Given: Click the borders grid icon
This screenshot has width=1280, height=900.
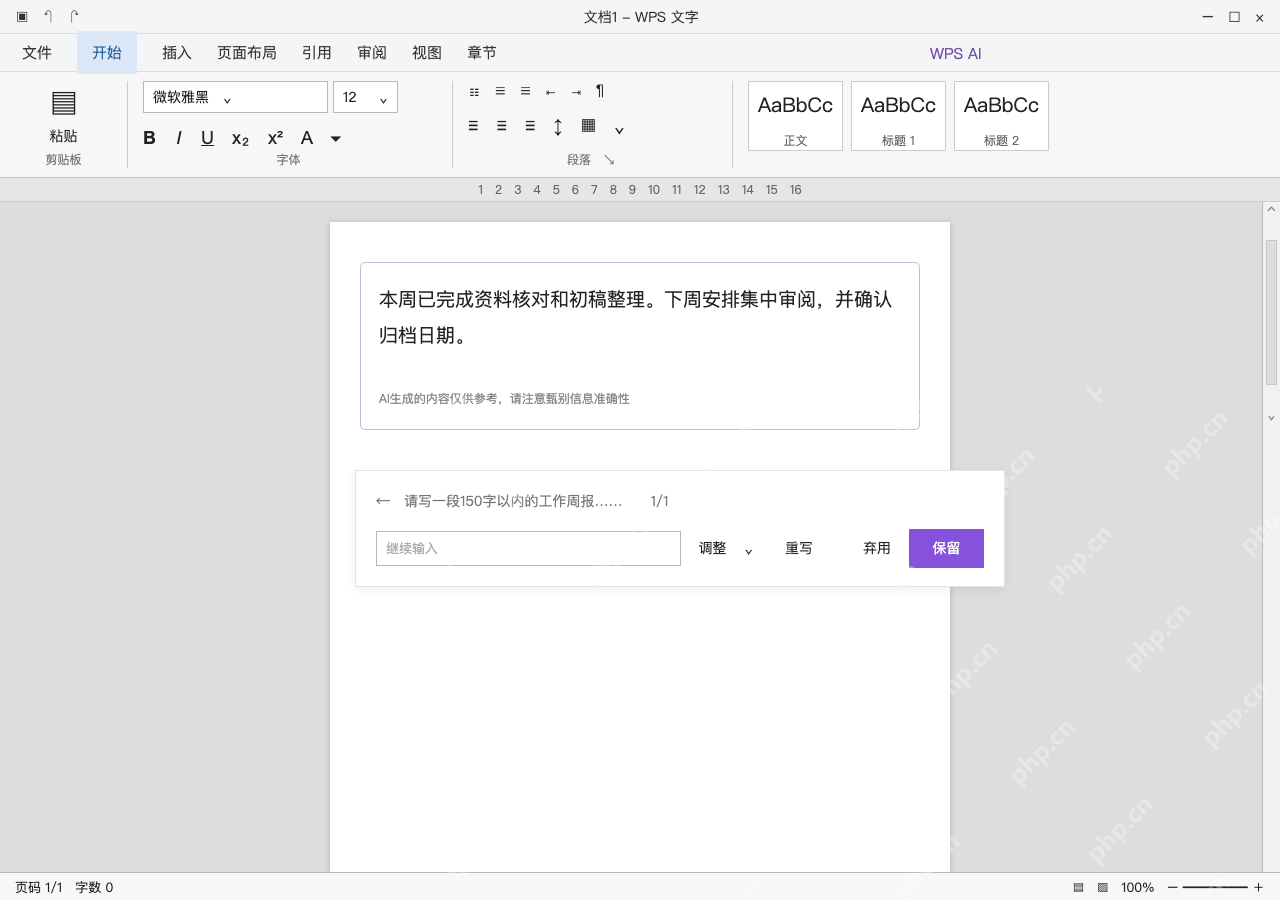Looking at the screenshot, I should click(589, 125).
